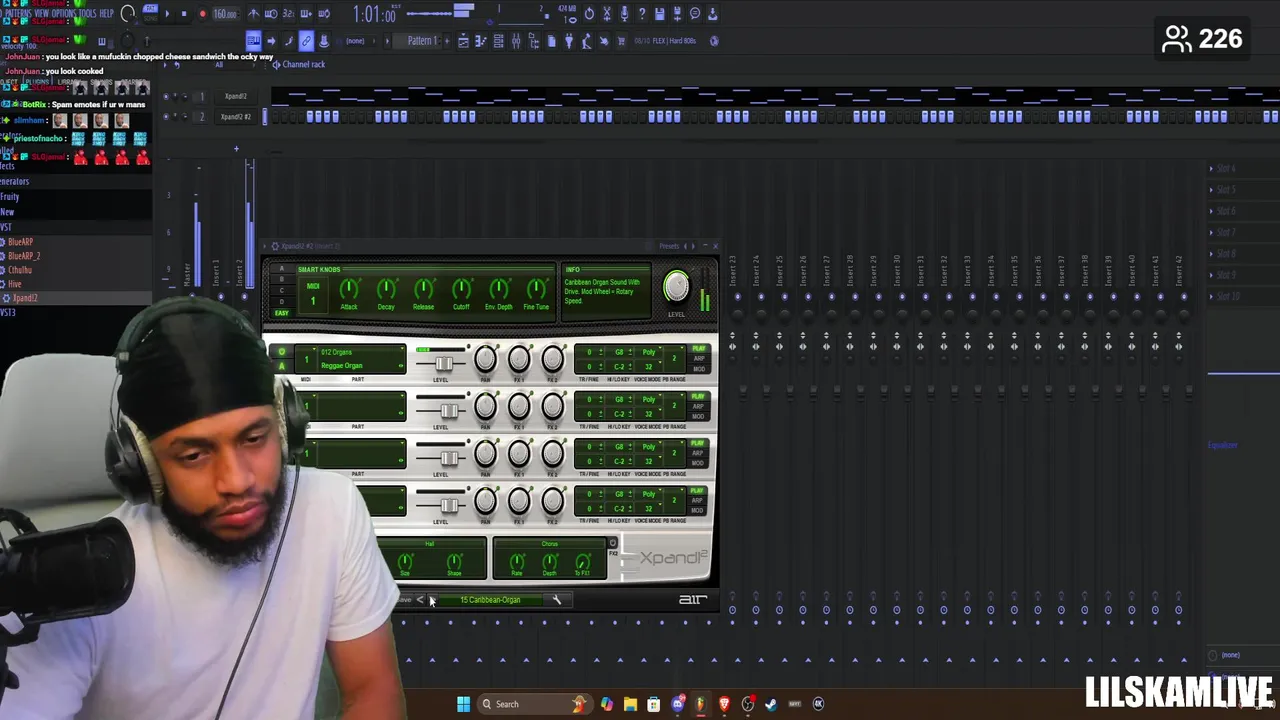
Task: Open the Chorus effect type dropdown
Action: (550, 543)
